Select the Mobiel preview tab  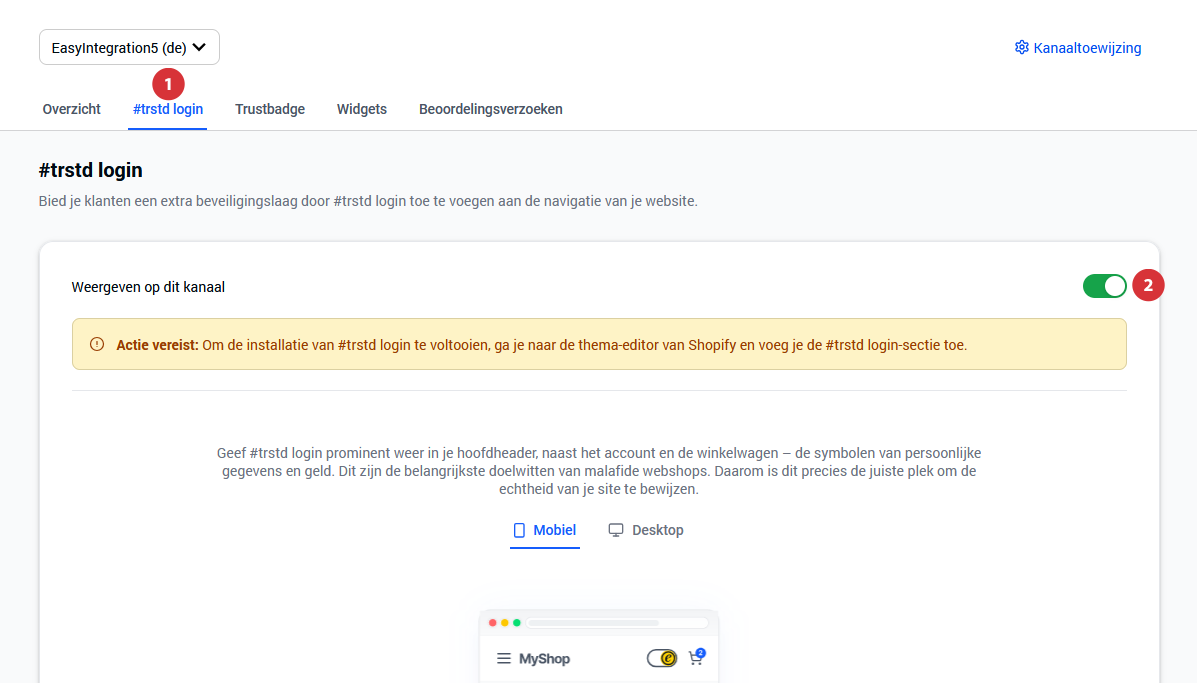point(544,530)
